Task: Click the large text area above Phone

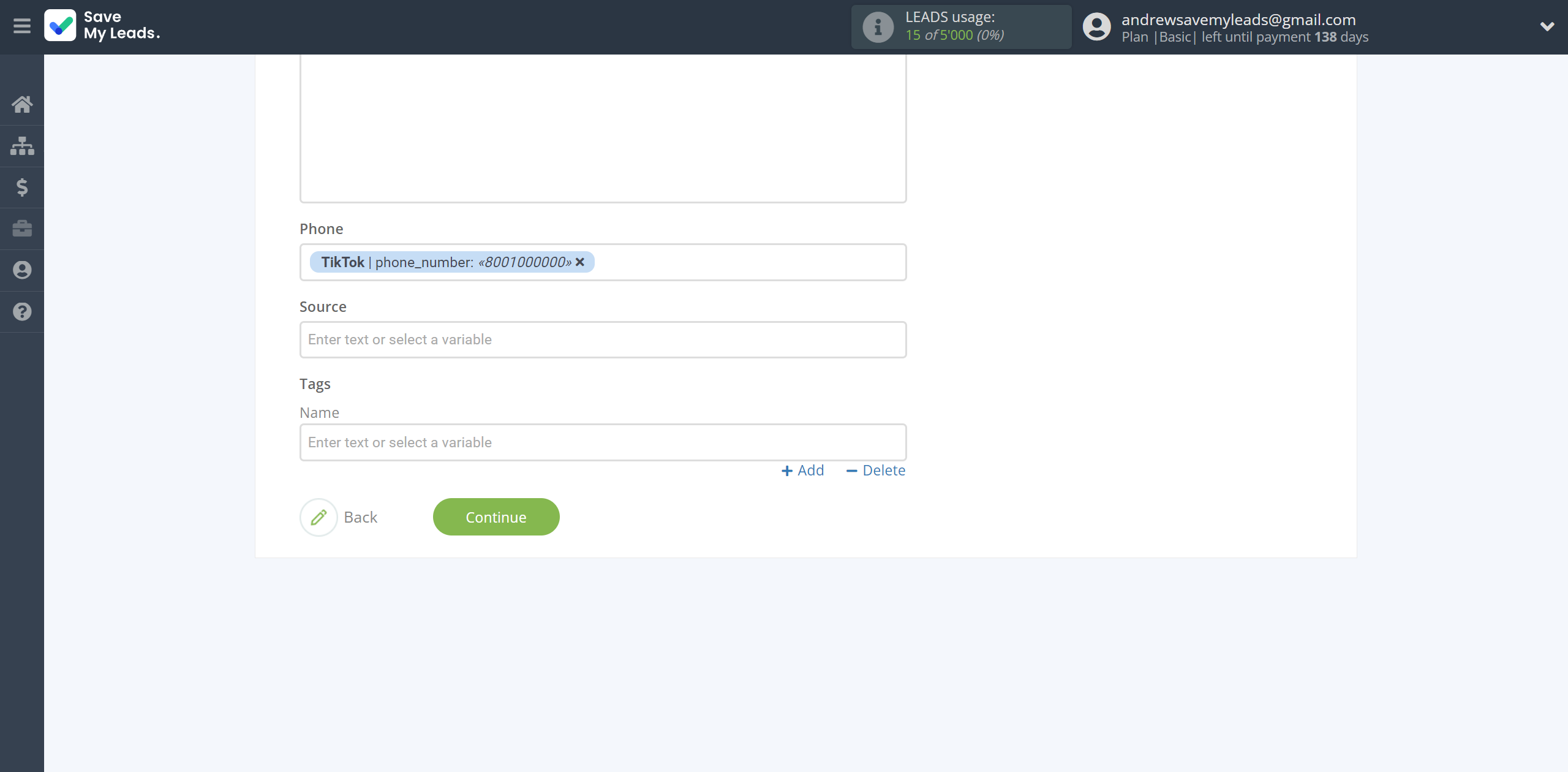Action: [x=603, y=129]
